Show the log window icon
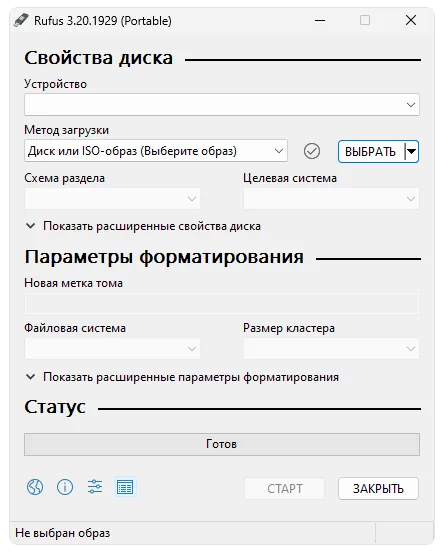 pos(125,487)
